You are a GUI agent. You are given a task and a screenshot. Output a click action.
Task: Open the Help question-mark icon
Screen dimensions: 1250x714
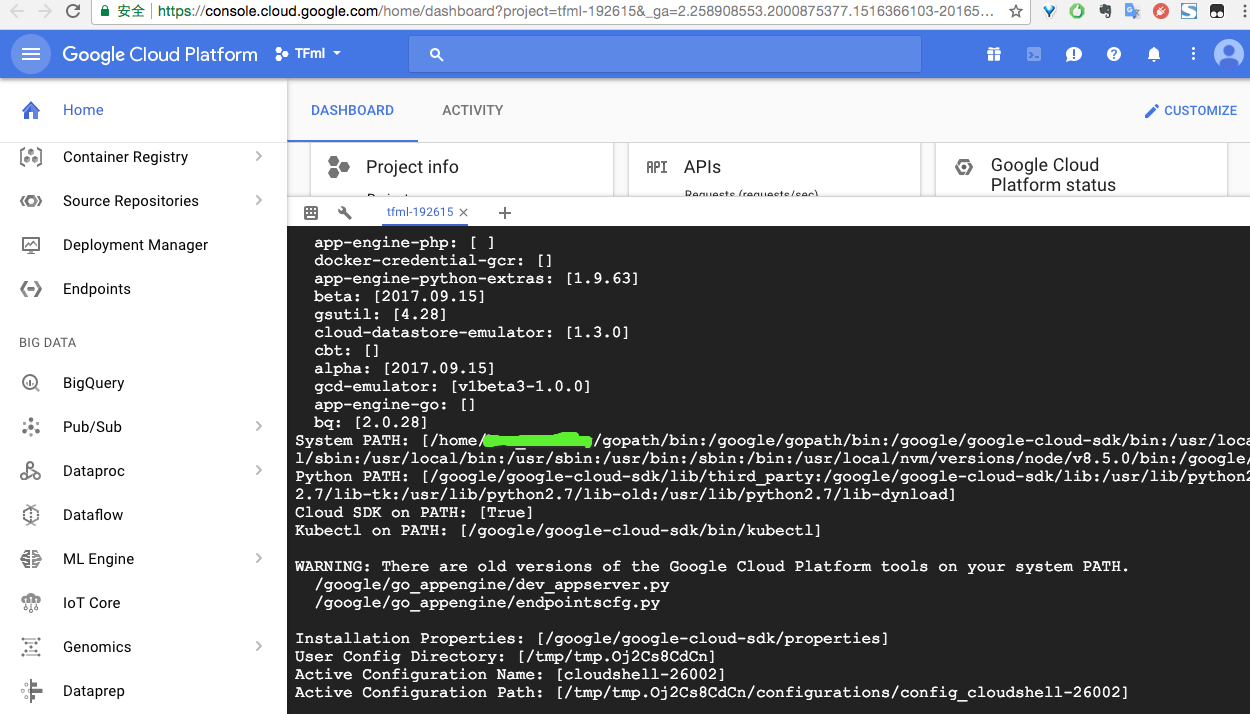pos(1113,54)
